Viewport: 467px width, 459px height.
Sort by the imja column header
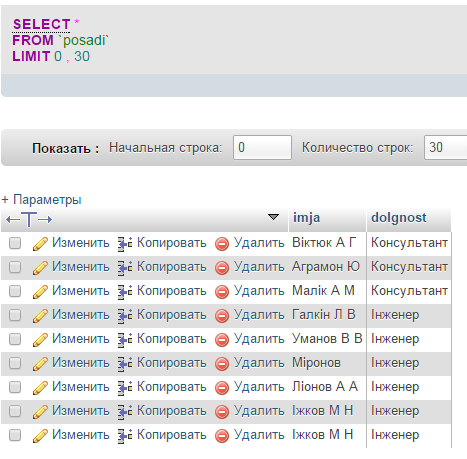306,218
